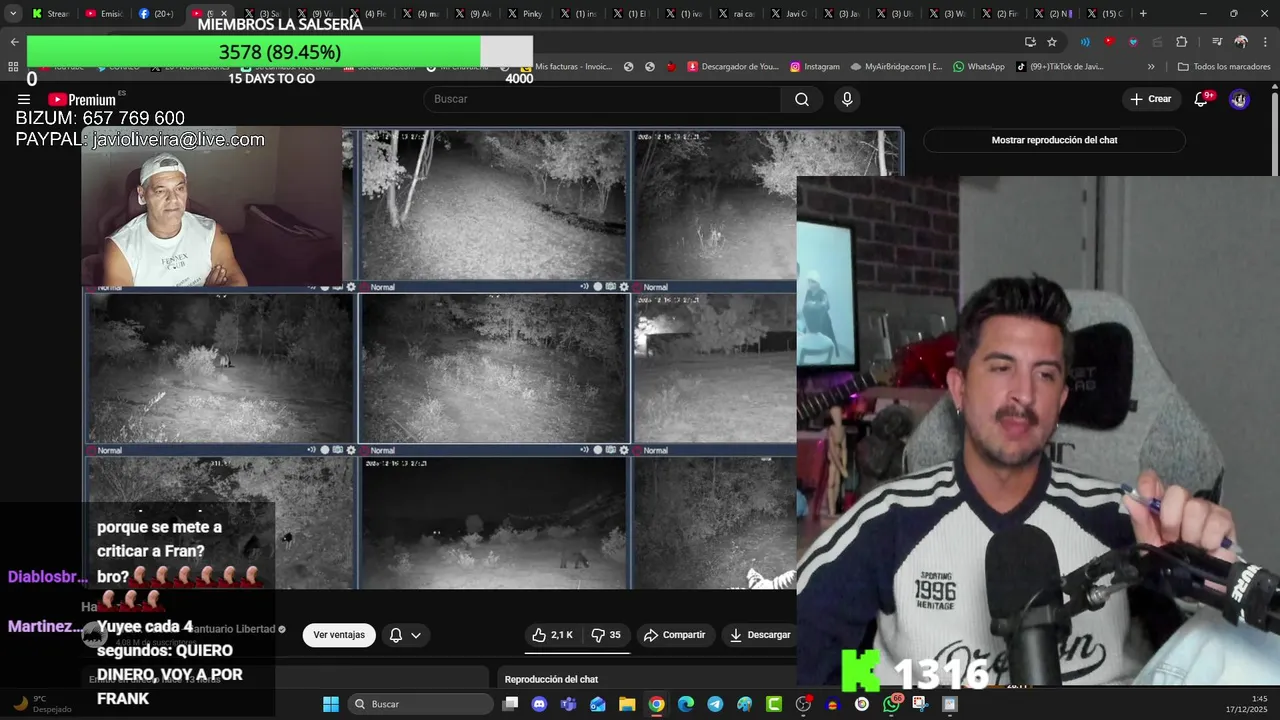Open Microsoft Teams from the taskbar
Image resolution: width=1280 pixels, height=720 pixels.
click(569, 704)
